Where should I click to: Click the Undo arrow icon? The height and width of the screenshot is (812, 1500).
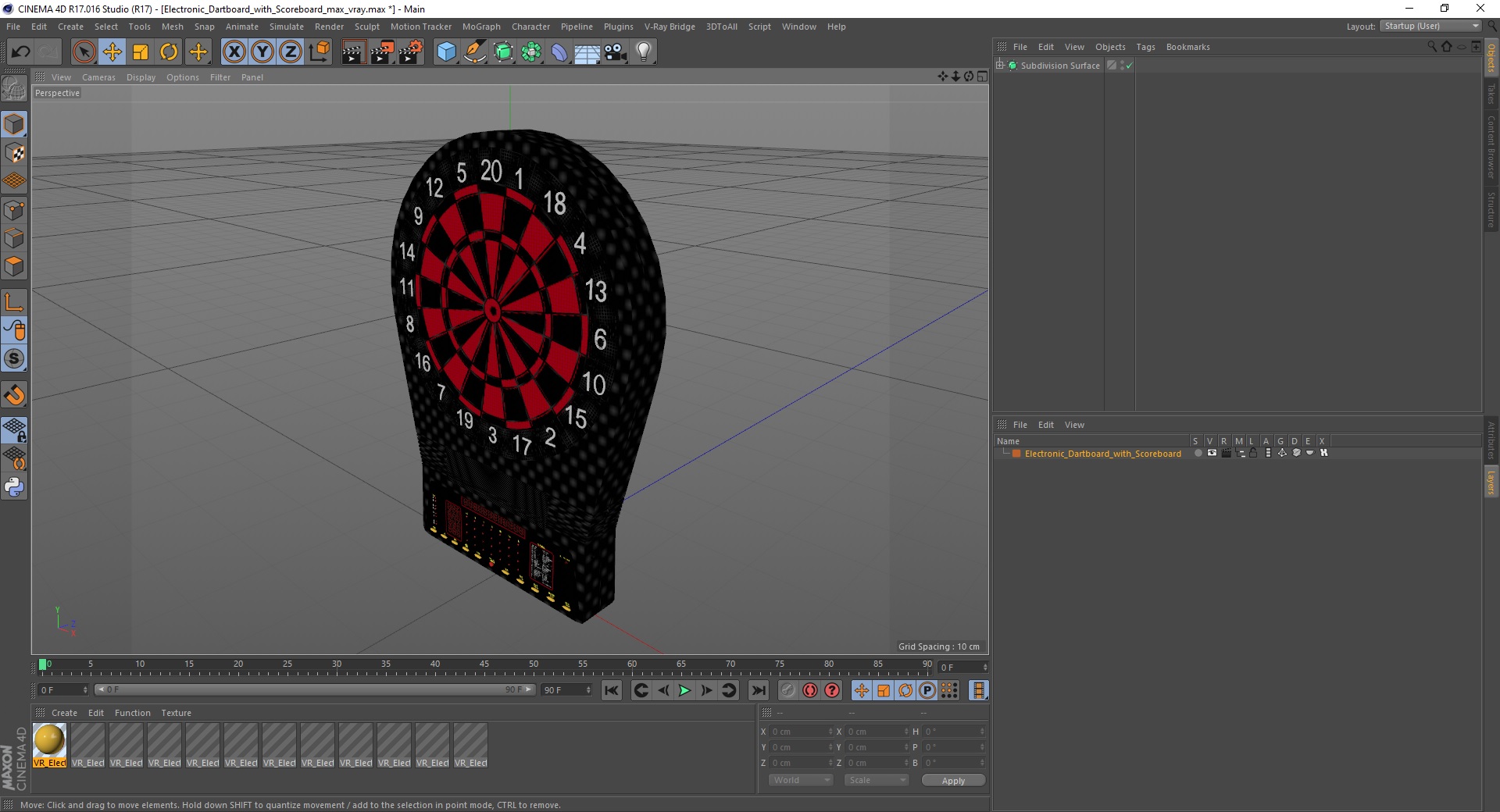coord(20,52)
